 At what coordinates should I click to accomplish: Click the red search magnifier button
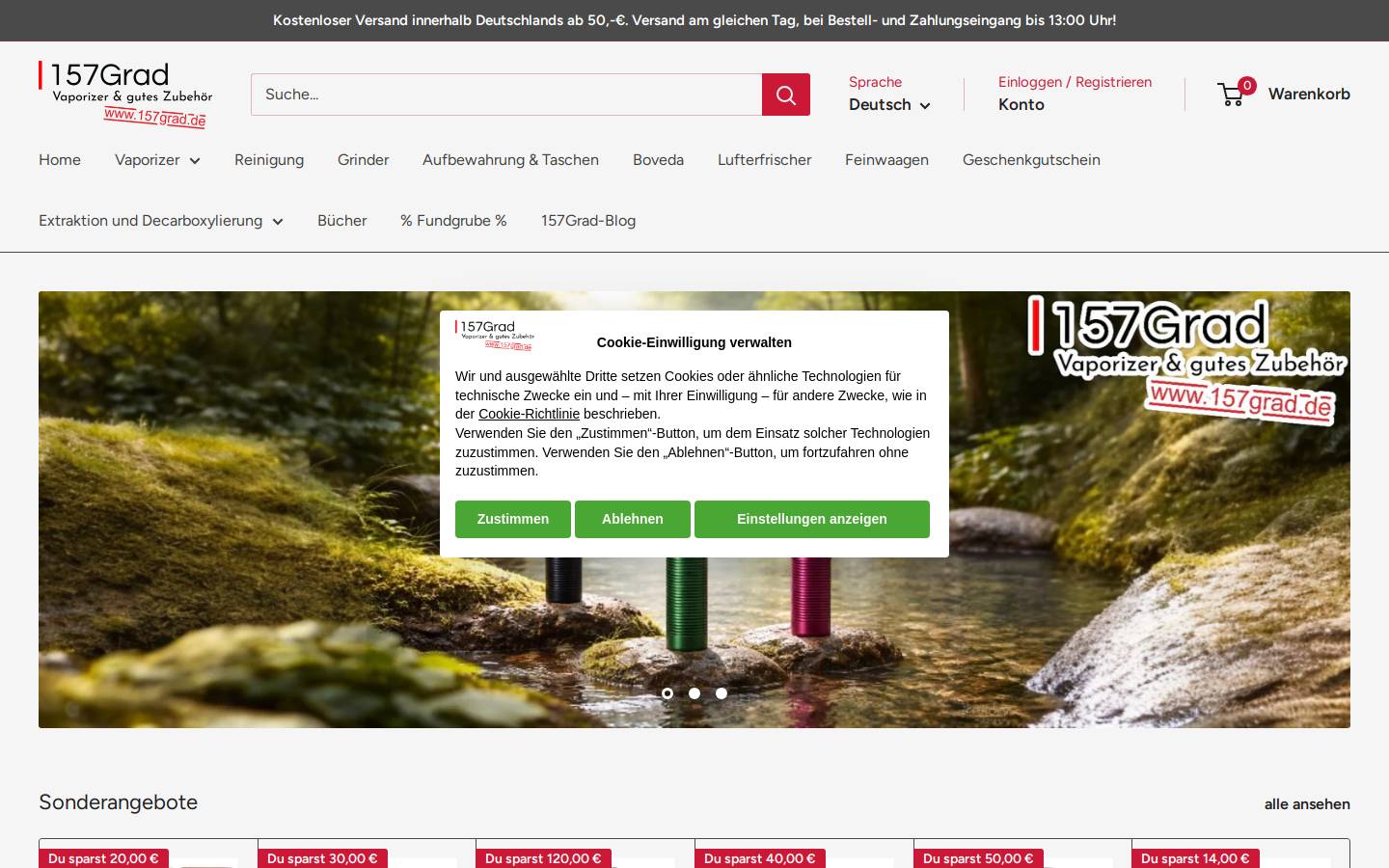coord(786,95)
